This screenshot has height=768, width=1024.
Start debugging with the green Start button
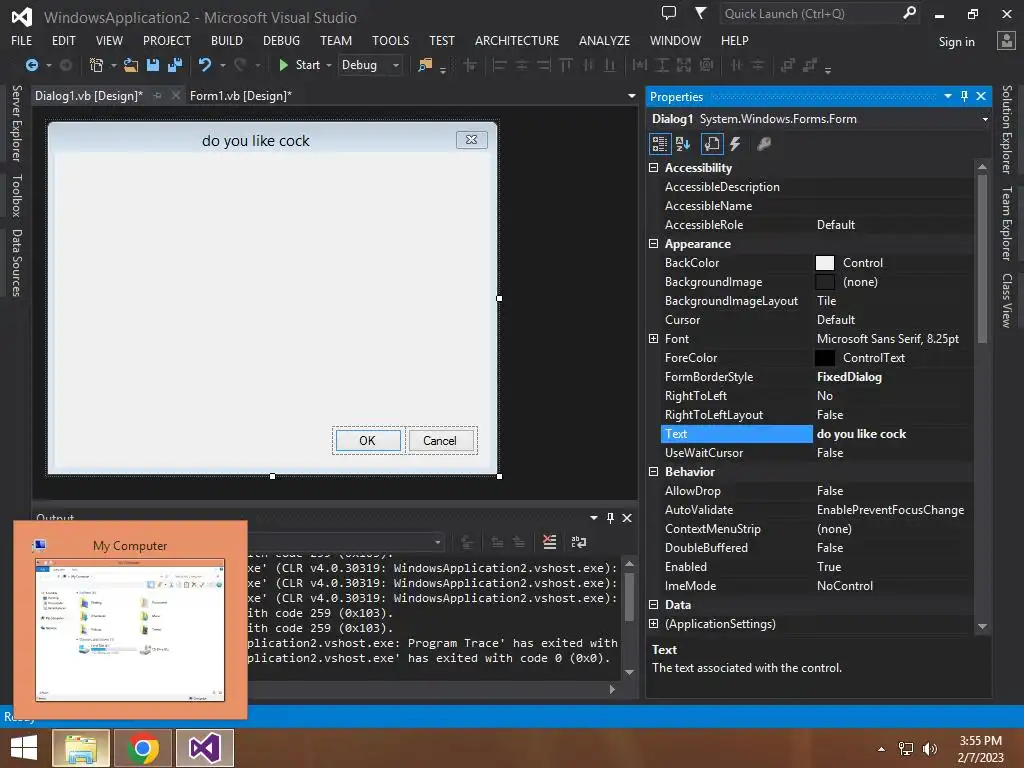(x=300, y=65)
